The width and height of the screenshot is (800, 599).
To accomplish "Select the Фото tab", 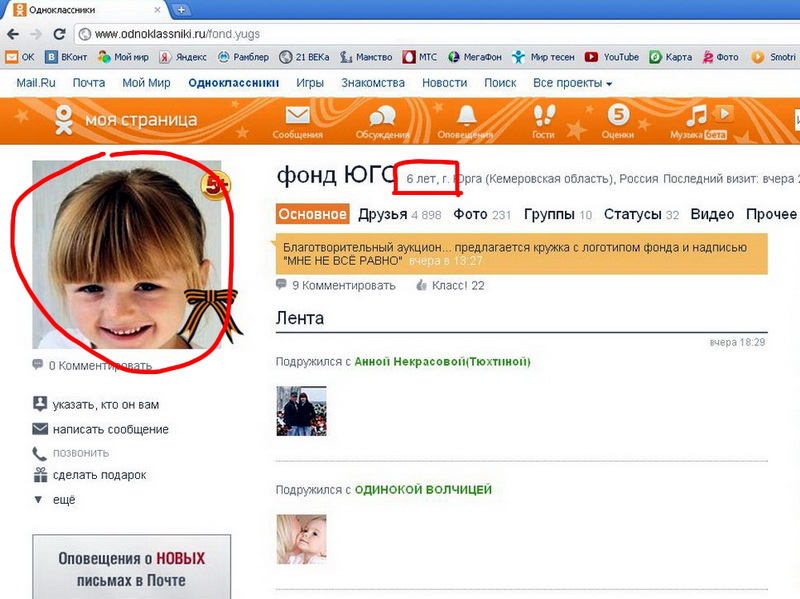I will click(470, 214).
